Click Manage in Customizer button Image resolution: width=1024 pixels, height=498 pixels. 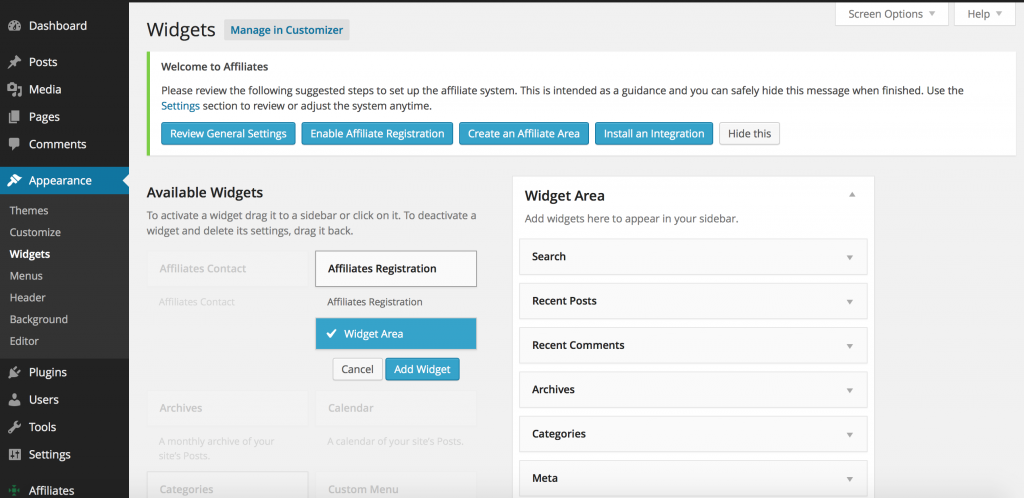coord(287,30)
